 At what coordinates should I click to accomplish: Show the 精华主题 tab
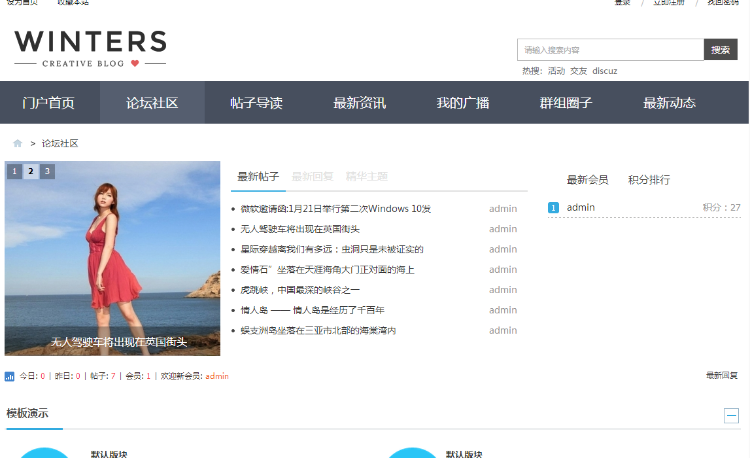click(366, 177)
